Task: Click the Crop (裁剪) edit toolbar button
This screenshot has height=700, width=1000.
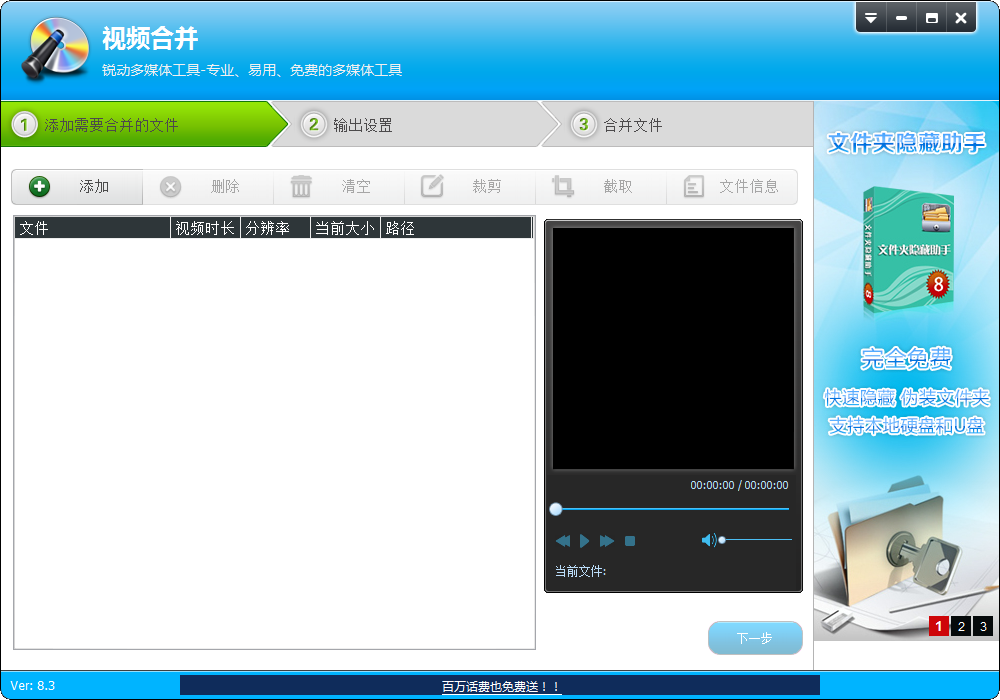Action: click(x=470, y=187)
